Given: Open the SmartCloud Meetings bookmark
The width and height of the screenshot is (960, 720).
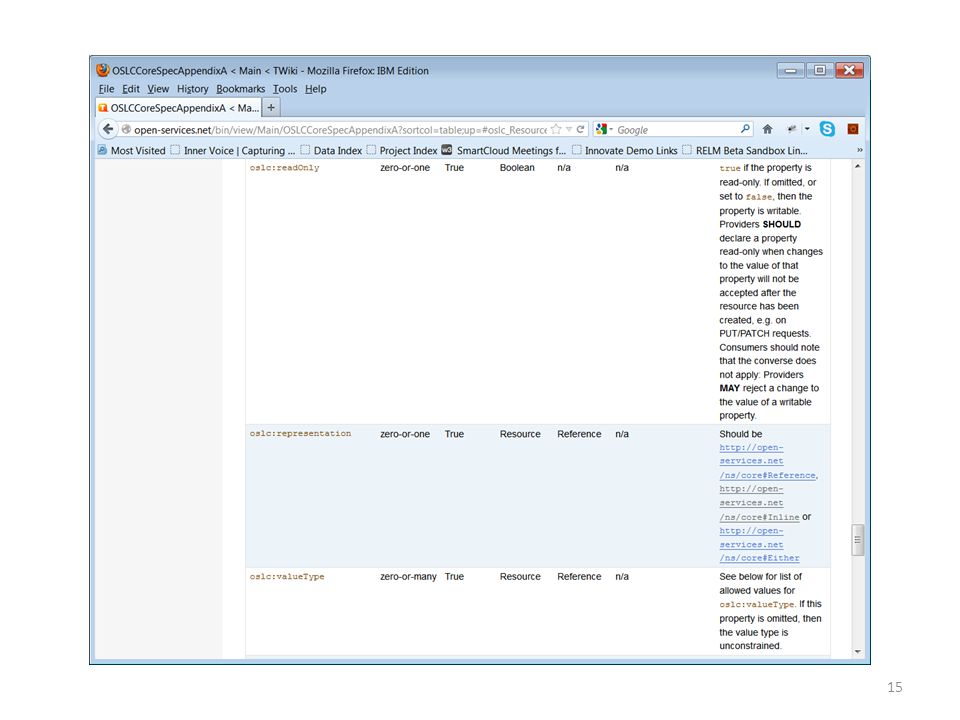Looking at the screenshot, I should coord(504,151).
